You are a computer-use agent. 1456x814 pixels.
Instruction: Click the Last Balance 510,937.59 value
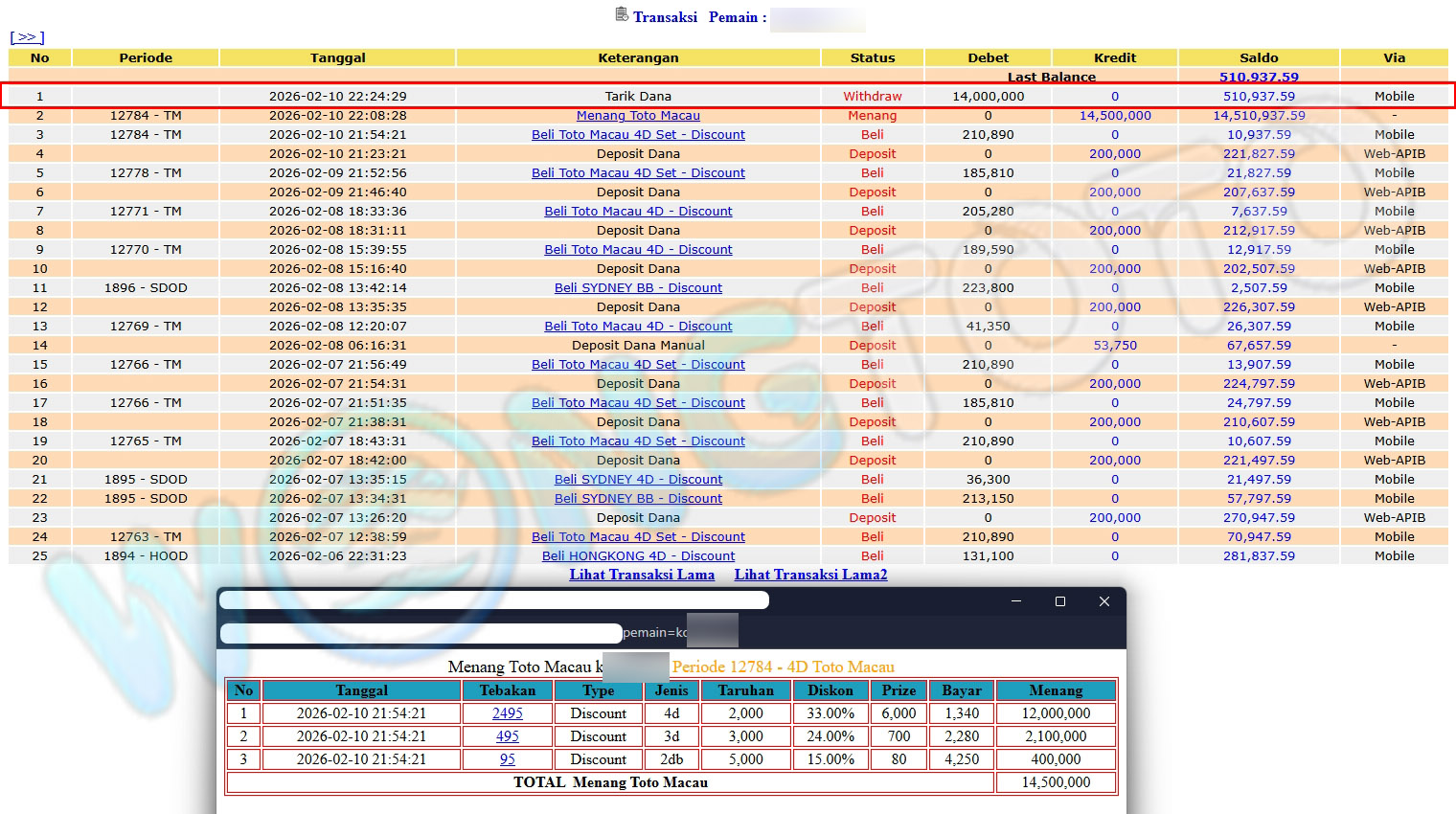[x=1259, y=77]
